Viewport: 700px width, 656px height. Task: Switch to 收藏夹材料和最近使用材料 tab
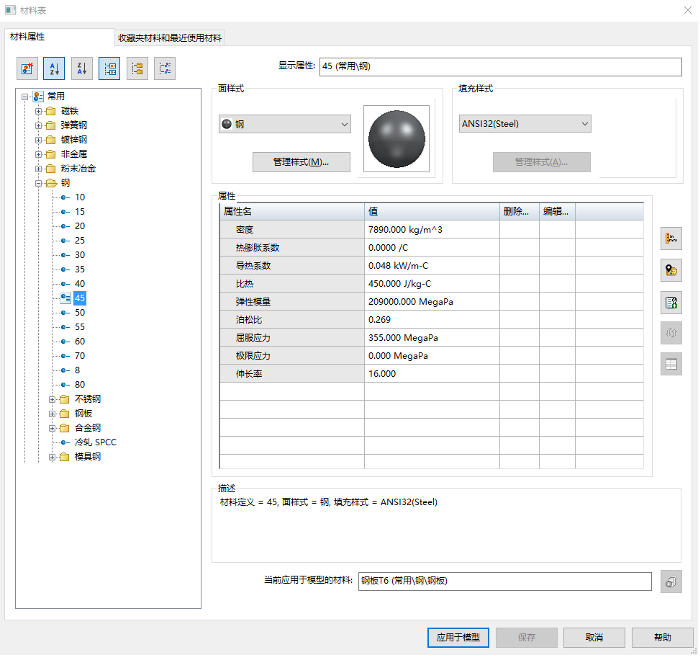[170, 38]
